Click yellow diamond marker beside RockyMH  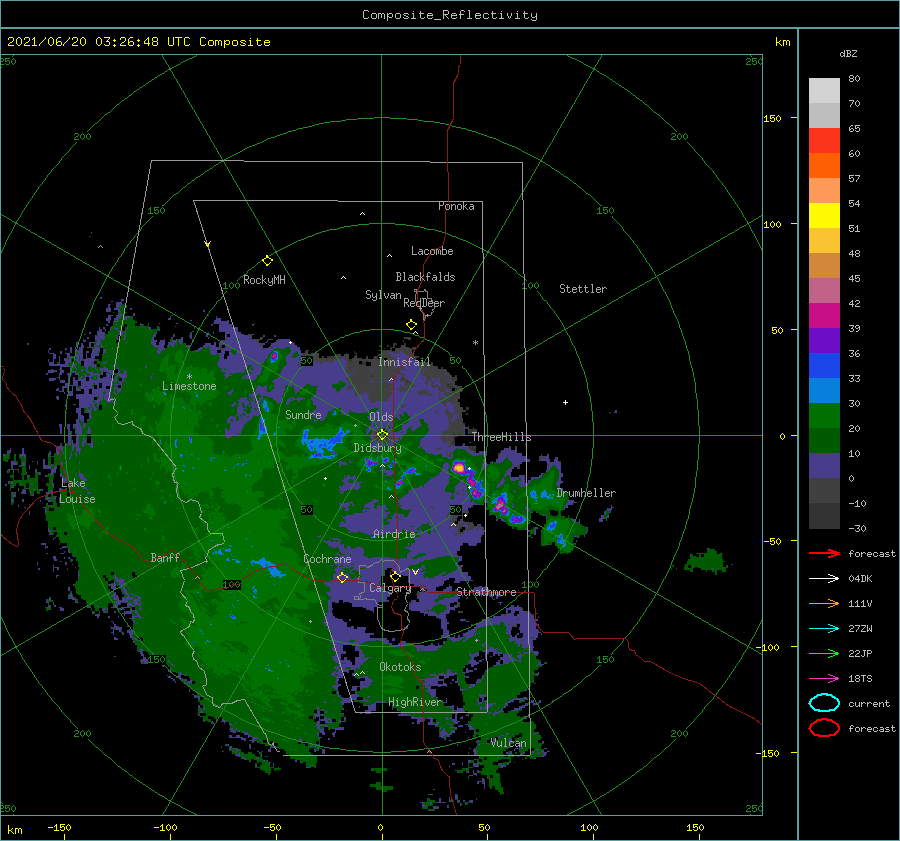[267, 261]
